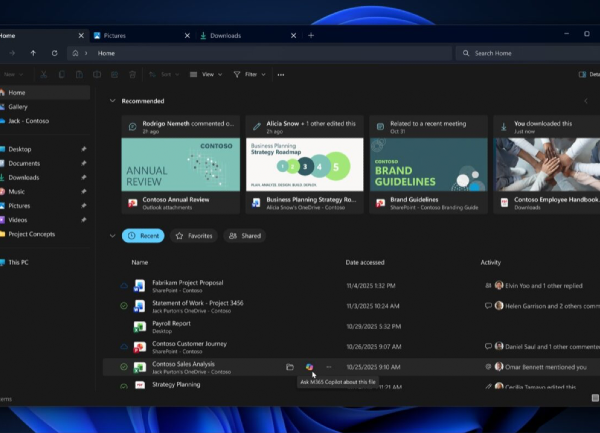Click the Home address bar path

(259, 53)
